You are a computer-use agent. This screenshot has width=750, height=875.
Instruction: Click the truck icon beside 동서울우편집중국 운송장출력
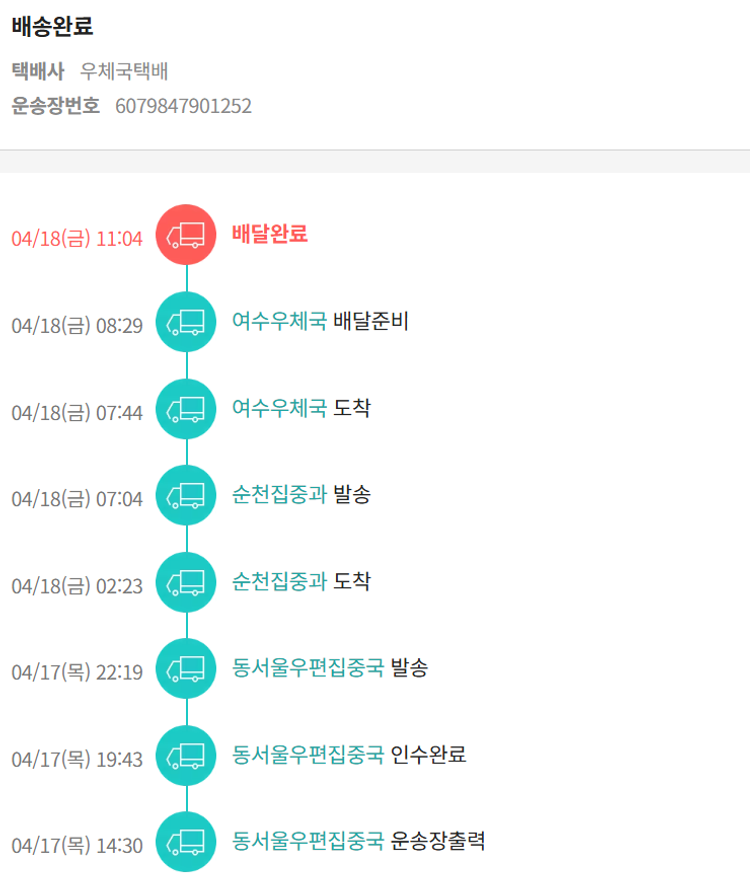pos(186,841)
